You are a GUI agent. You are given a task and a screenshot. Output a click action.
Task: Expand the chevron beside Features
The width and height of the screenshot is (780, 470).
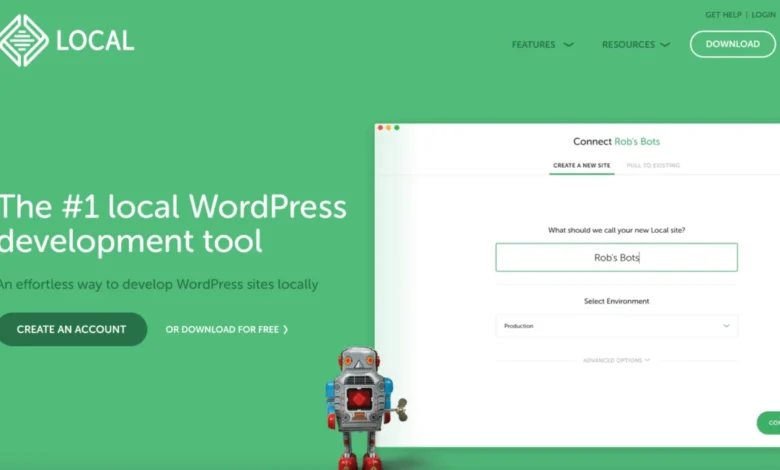click(568, 44)
